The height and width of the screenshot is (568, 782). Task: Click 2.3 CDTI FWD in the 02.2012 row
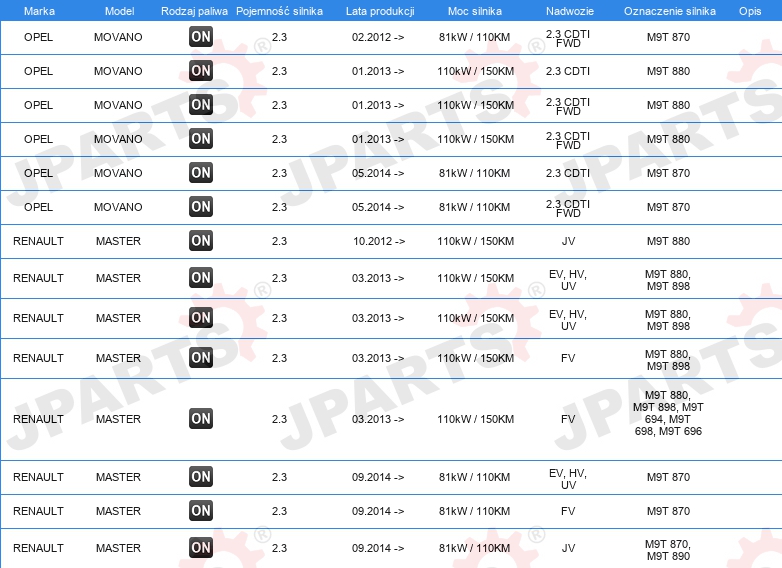(568, 38)
